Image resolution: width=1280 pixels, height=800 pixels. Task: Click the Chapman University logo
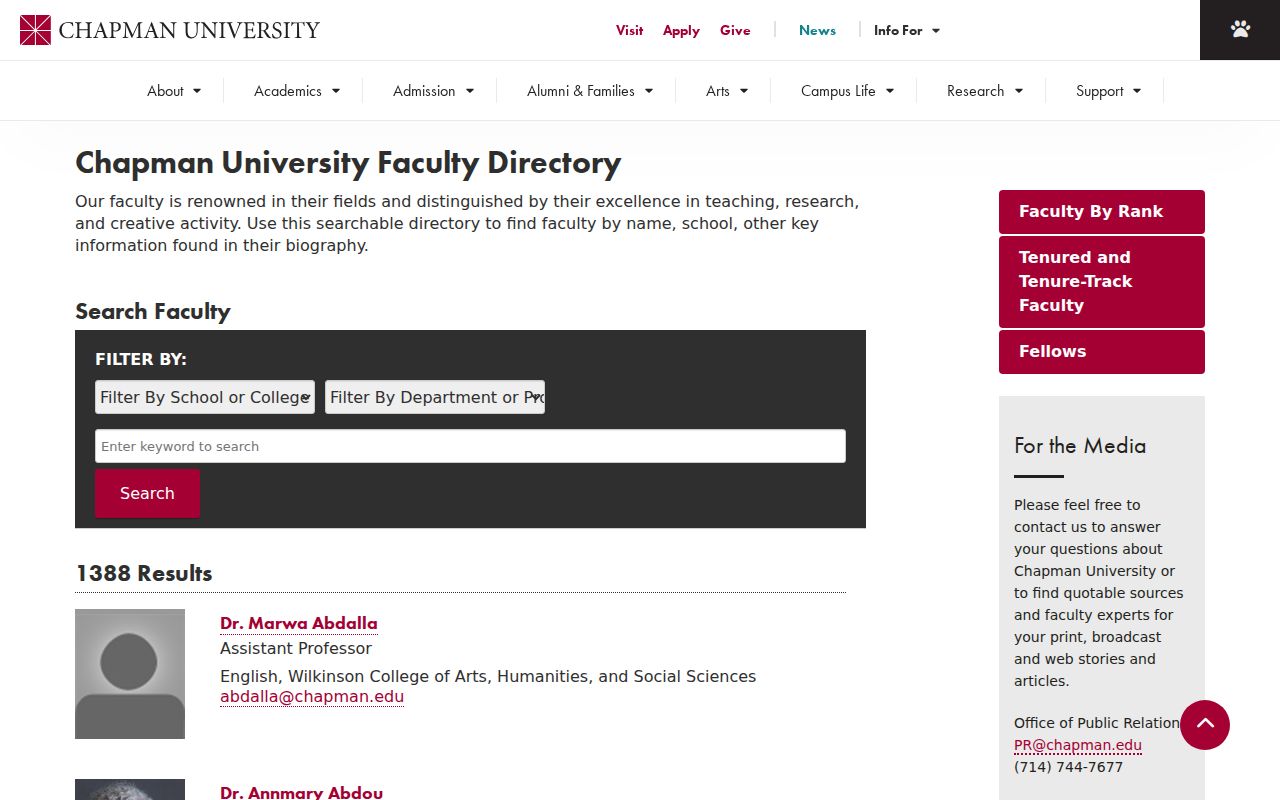pyautogui.click(x=170, y=30)
